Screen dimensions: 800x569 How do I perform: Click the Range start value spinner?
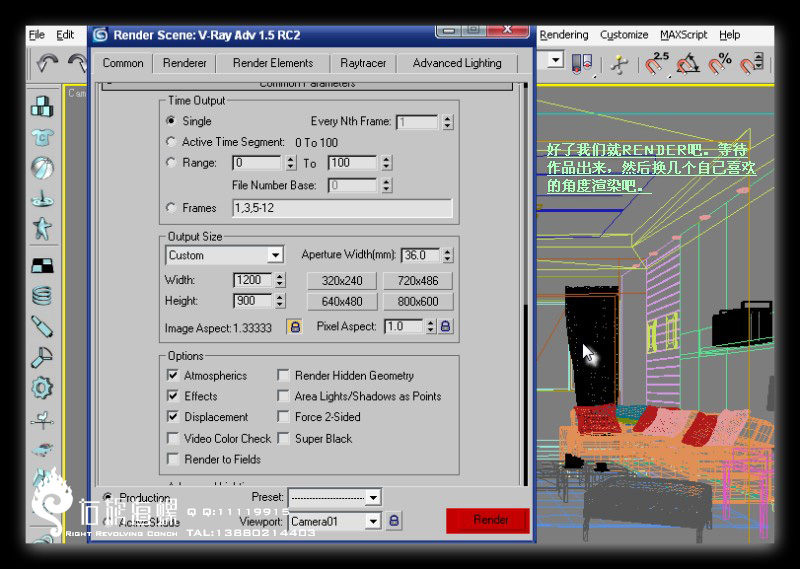291,163
